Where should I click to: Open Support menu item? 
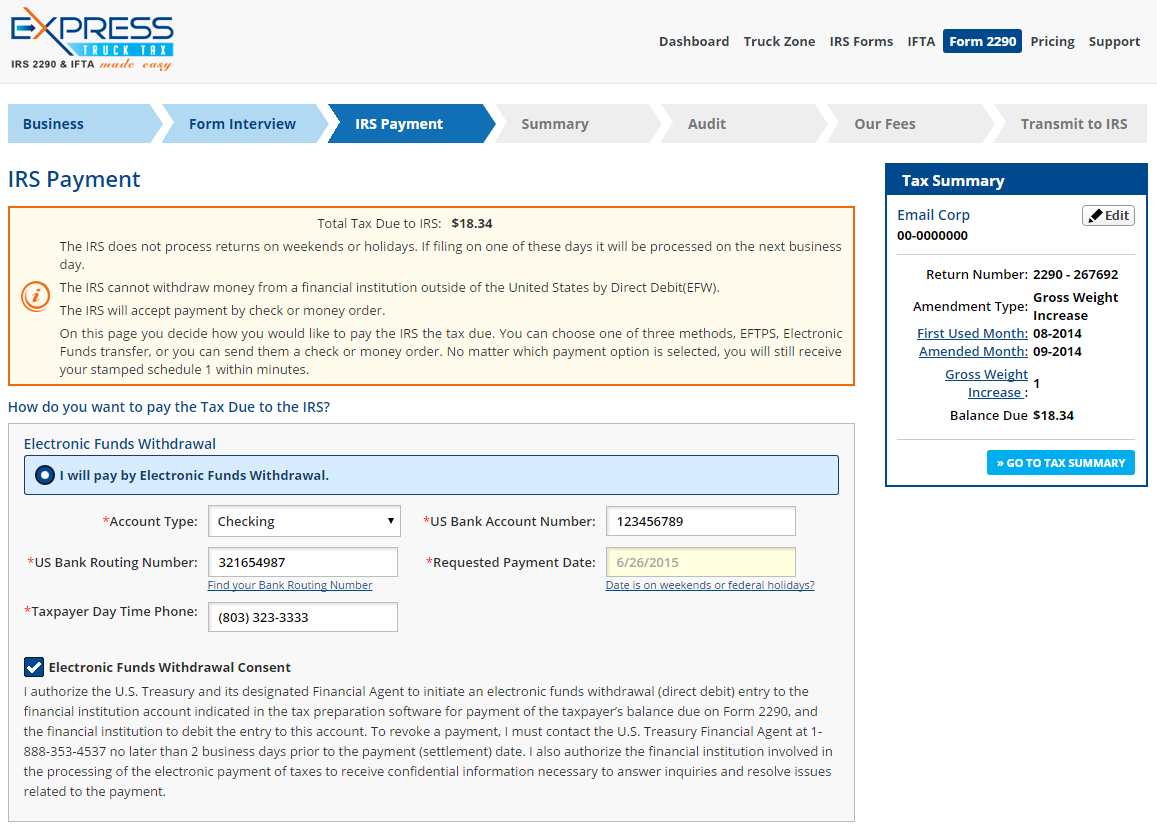(1114, 41)
